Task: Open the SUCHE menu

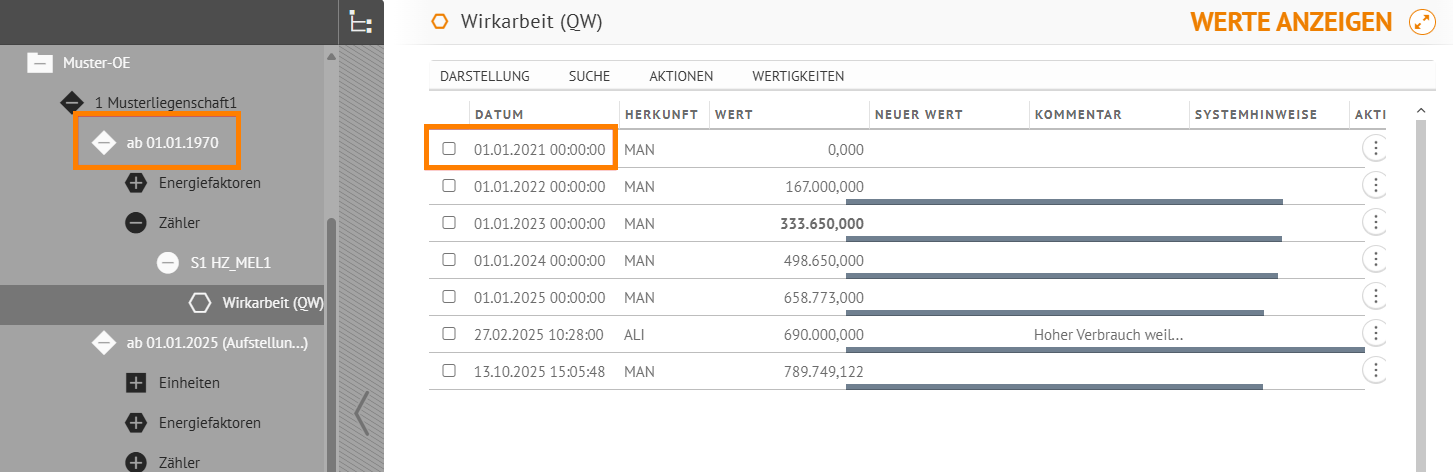Action: click(x=589, y=76)
